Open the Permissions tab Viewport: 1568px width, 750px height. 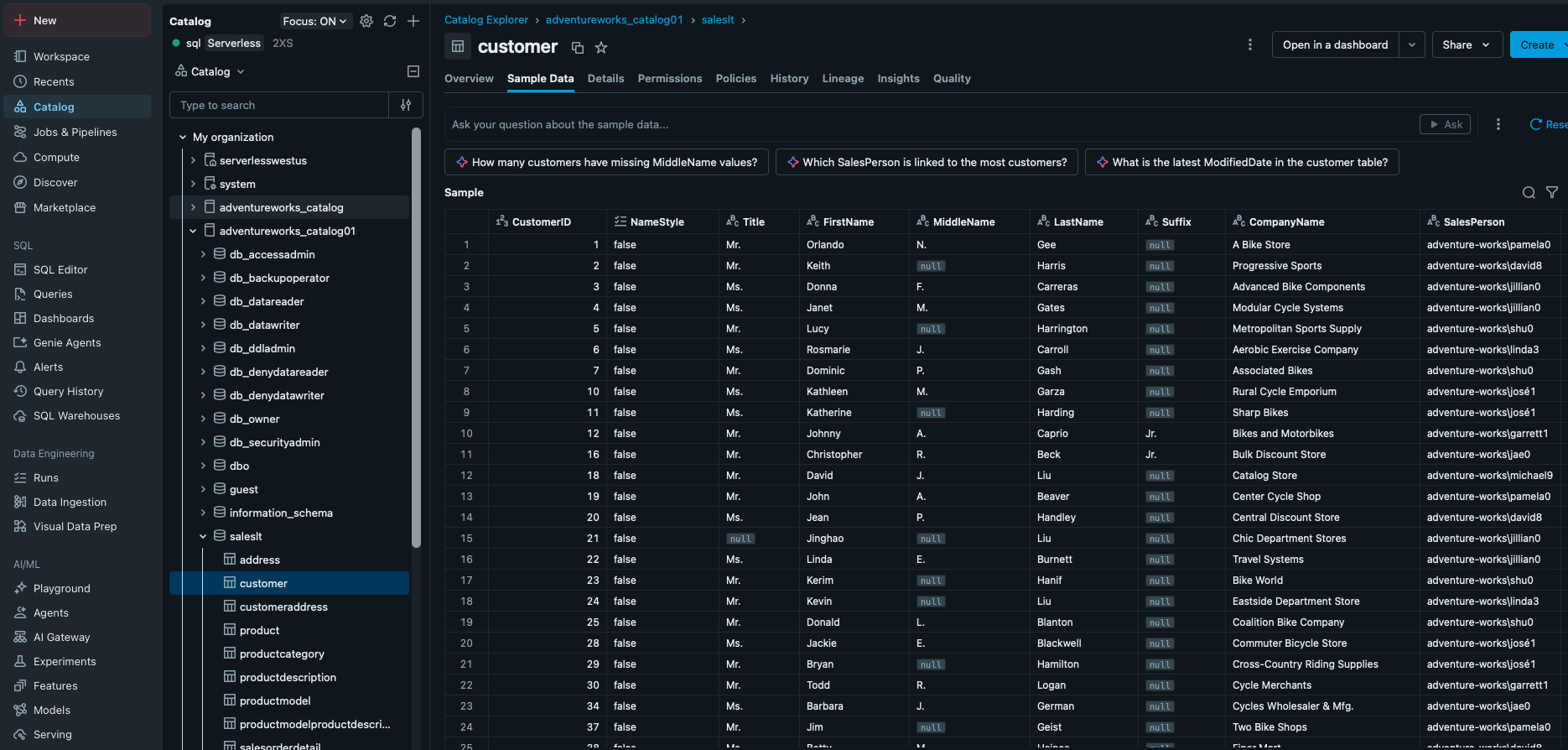point(670,78)
